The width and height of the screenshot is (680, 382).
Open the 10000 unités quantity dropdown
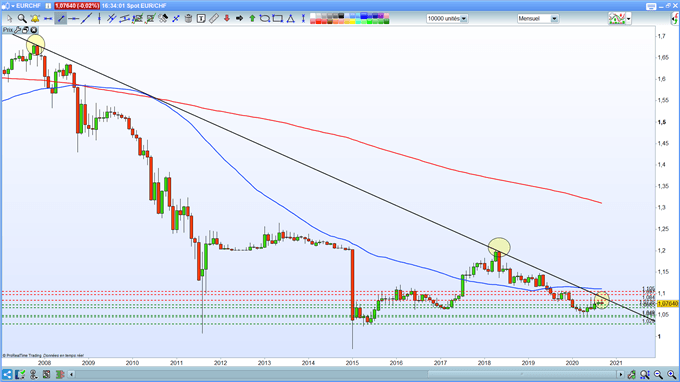[447, 19]
